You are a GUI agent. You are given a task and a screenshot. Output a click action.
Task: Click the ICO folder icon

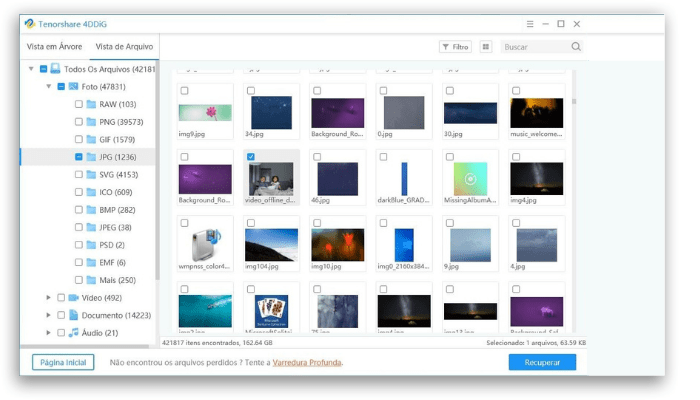pyautogui.click(x=91, y=192)
